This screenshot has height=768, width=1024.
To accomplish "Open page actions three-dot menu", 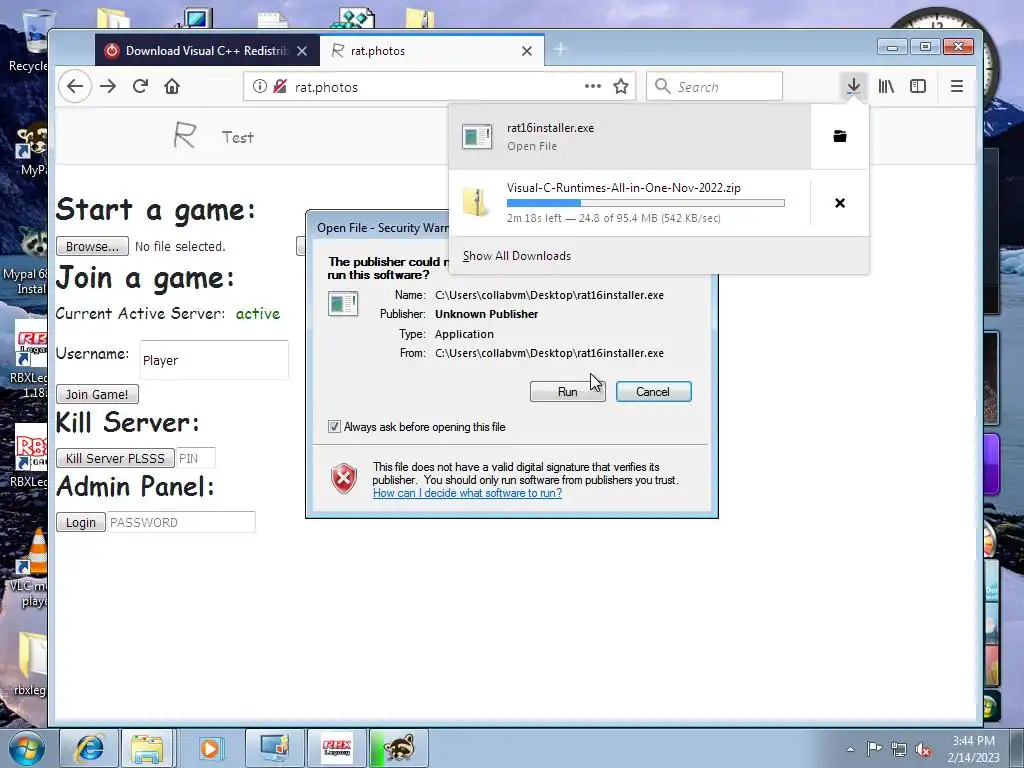I will [592, 86].
